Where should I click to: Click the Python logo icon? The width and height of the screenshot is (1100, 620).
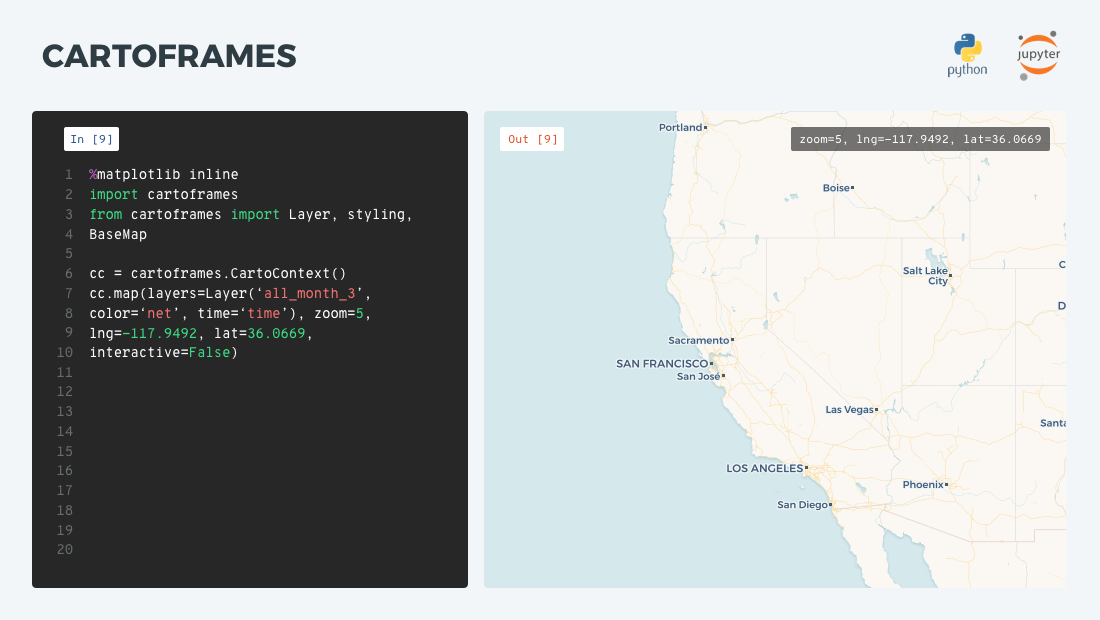coord(967,55)
